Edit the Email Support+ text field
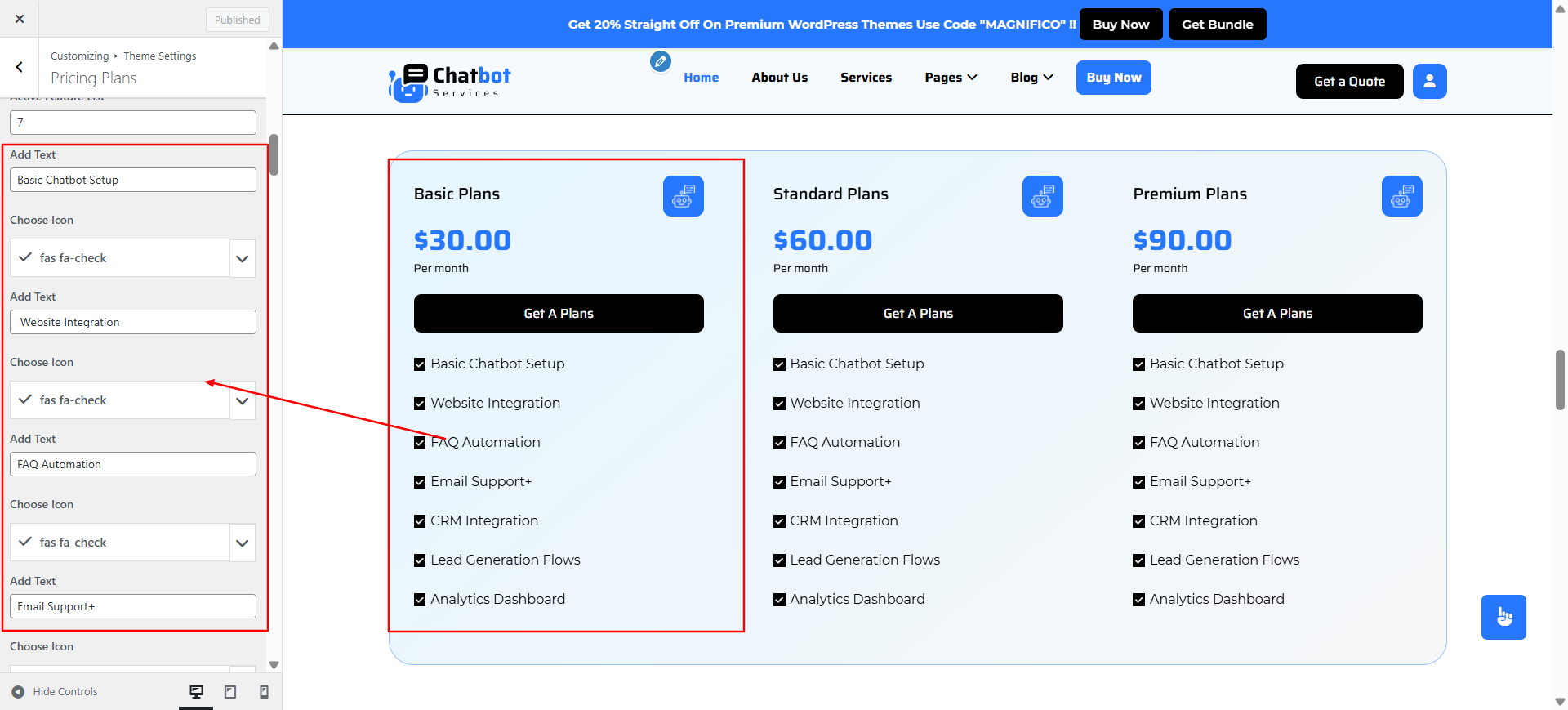The width and height of the screenshot is (1568, 710). point(133,606)
